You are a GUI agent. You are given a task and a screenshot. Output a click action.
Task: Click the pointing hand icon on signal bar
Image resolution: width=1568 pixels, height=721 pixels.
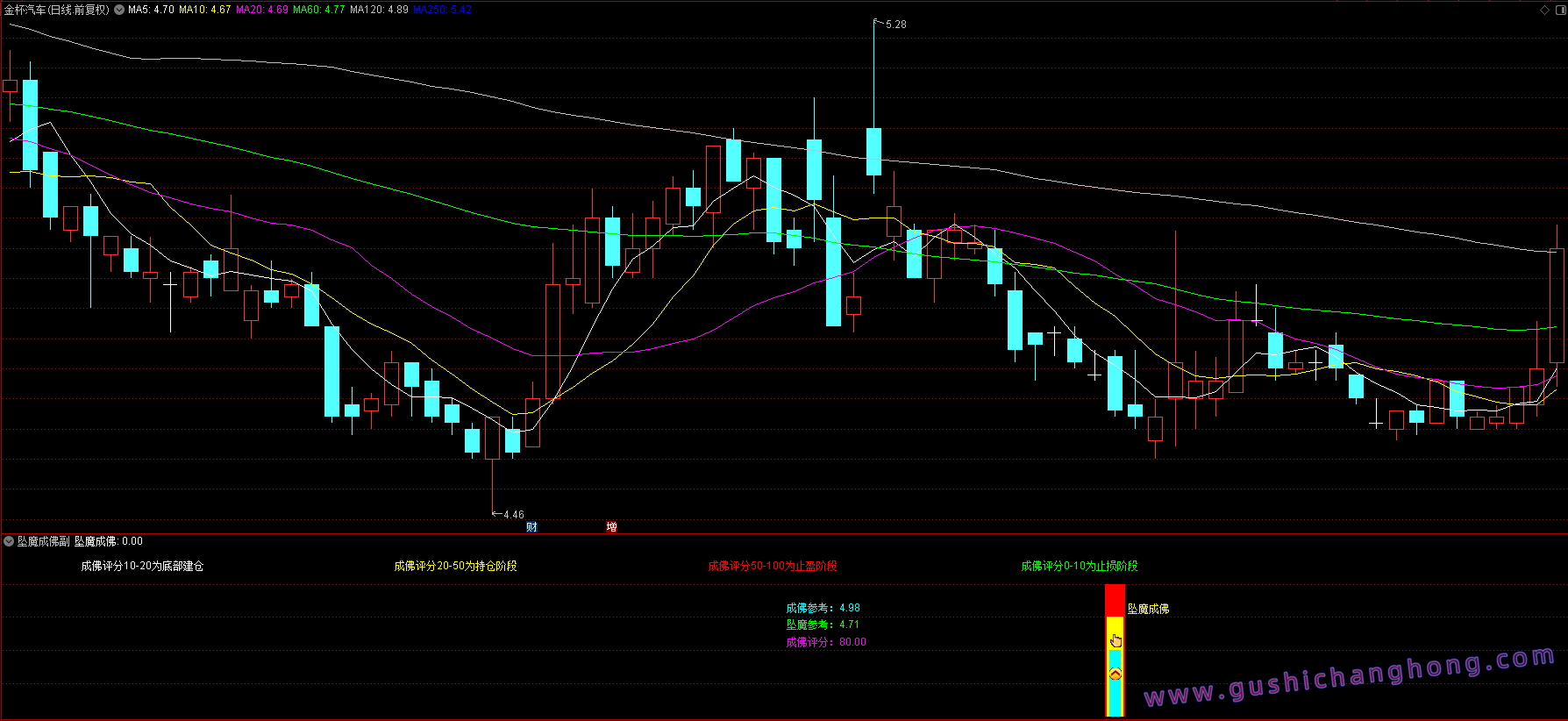pyautogui.click(x=1115, y=640)
